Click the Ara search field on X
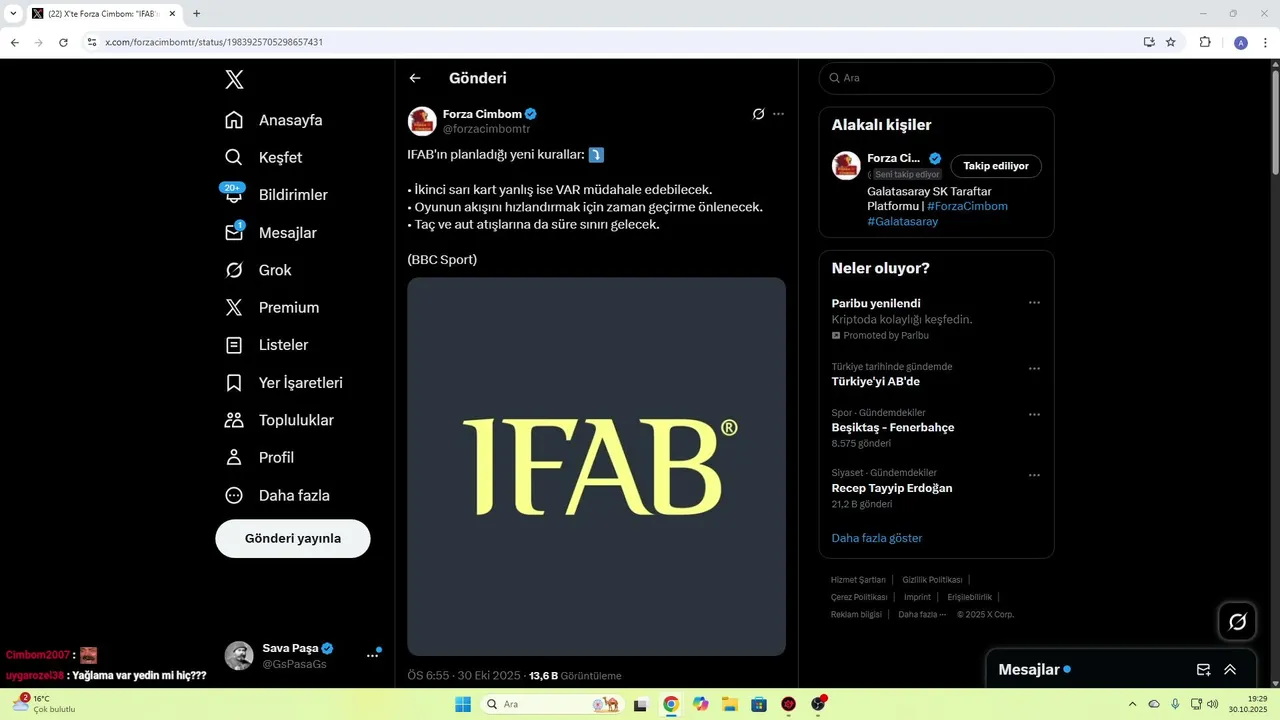Image resolution: width=1280 pixels, height=720 pixels. (x=936, y=78)
